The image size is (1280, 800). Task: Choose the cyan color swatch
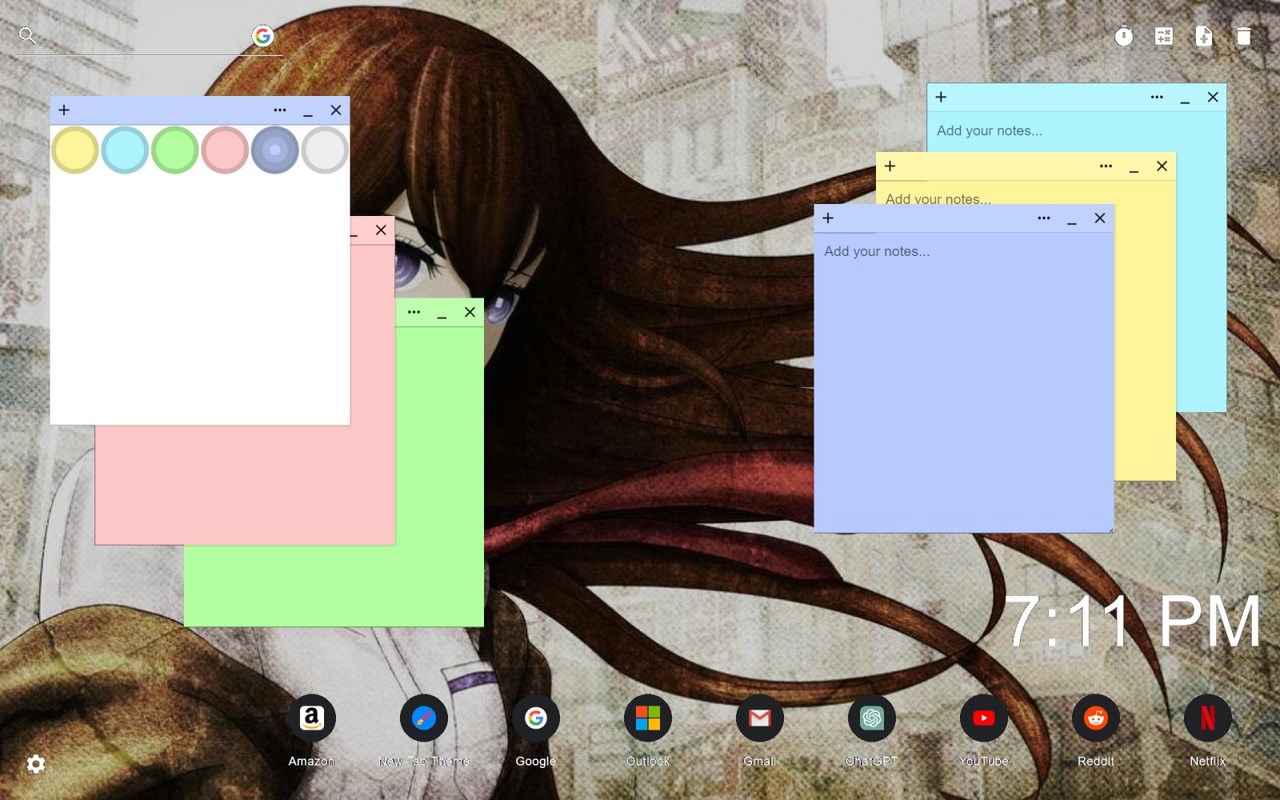[125, 150]
